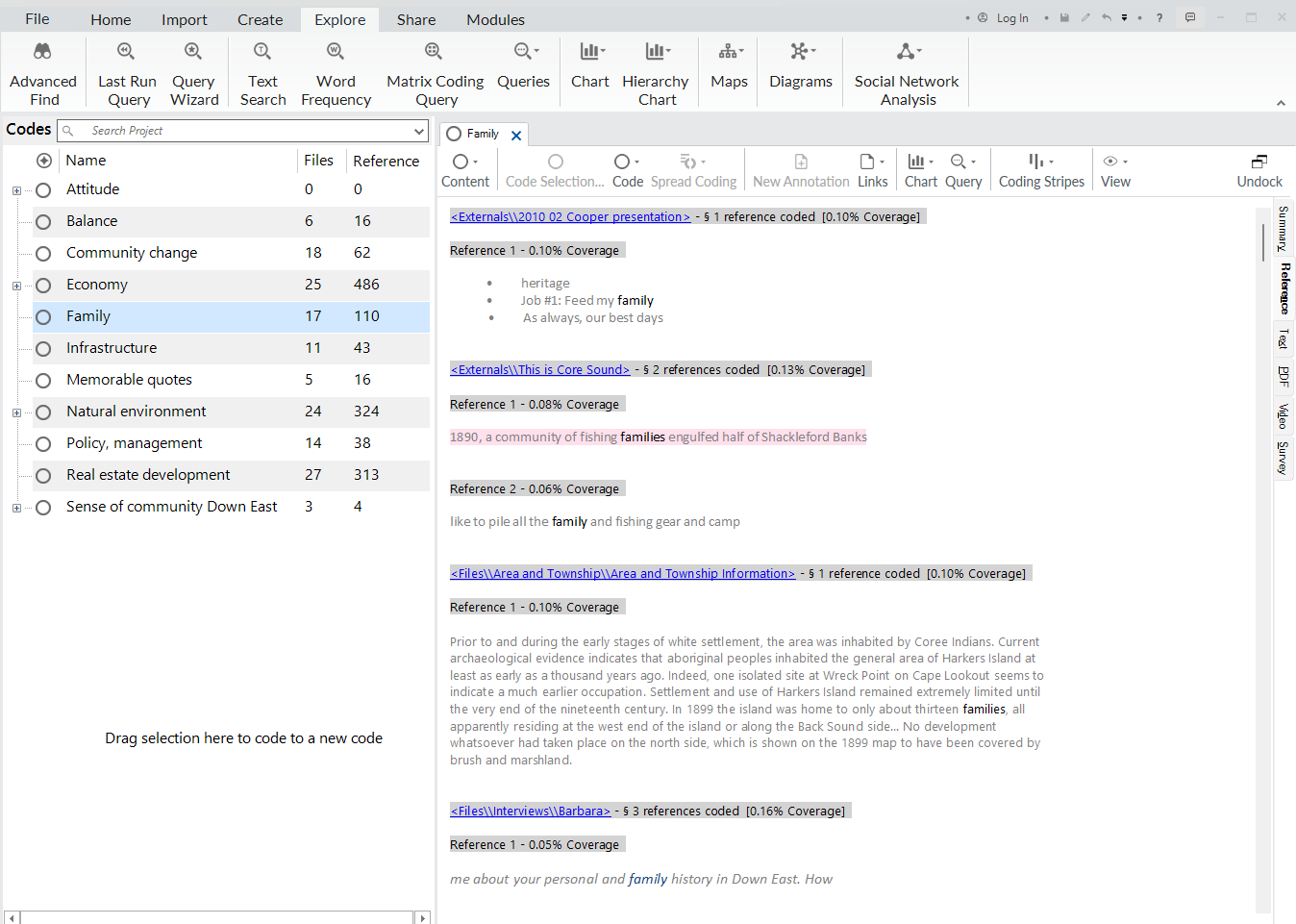The height and width of the screenshot is (924, 1296).
Task: Run a Text Search query
Action: (262, 72)
